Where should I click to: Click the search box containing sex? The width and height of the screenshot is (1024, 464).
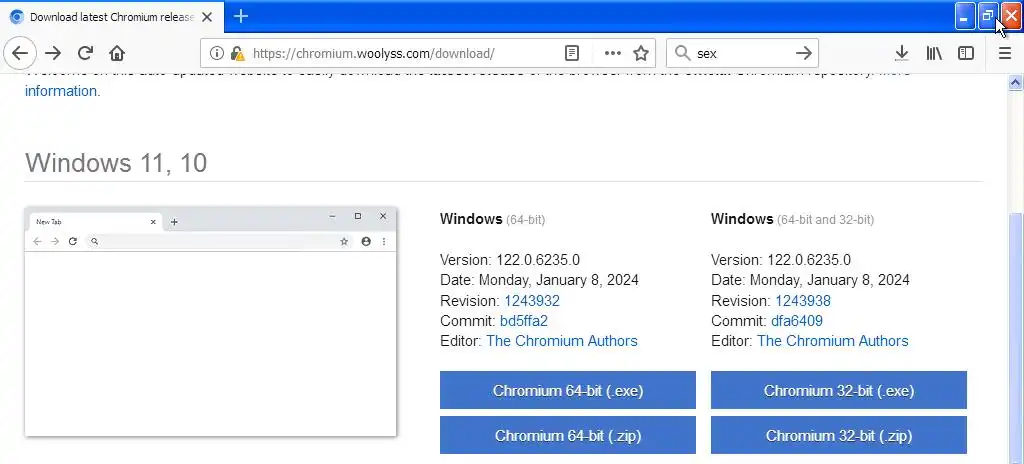(x=742, y=53)
